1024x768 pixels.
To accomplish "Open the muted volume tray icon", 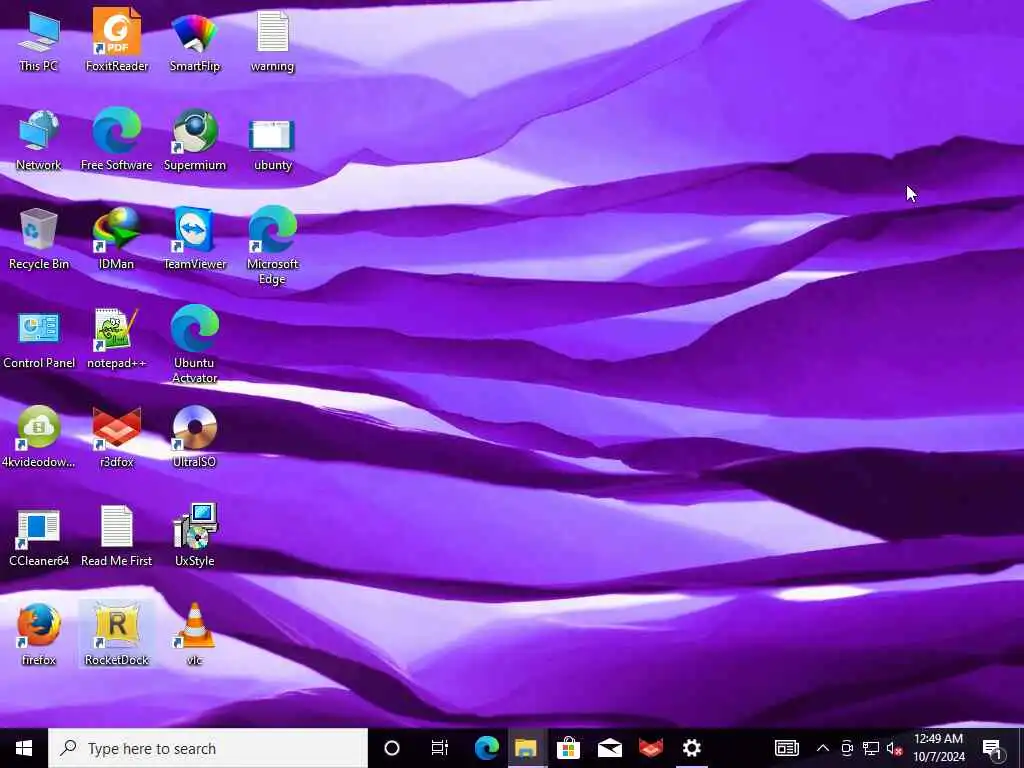I will click(x=894, y=748).
